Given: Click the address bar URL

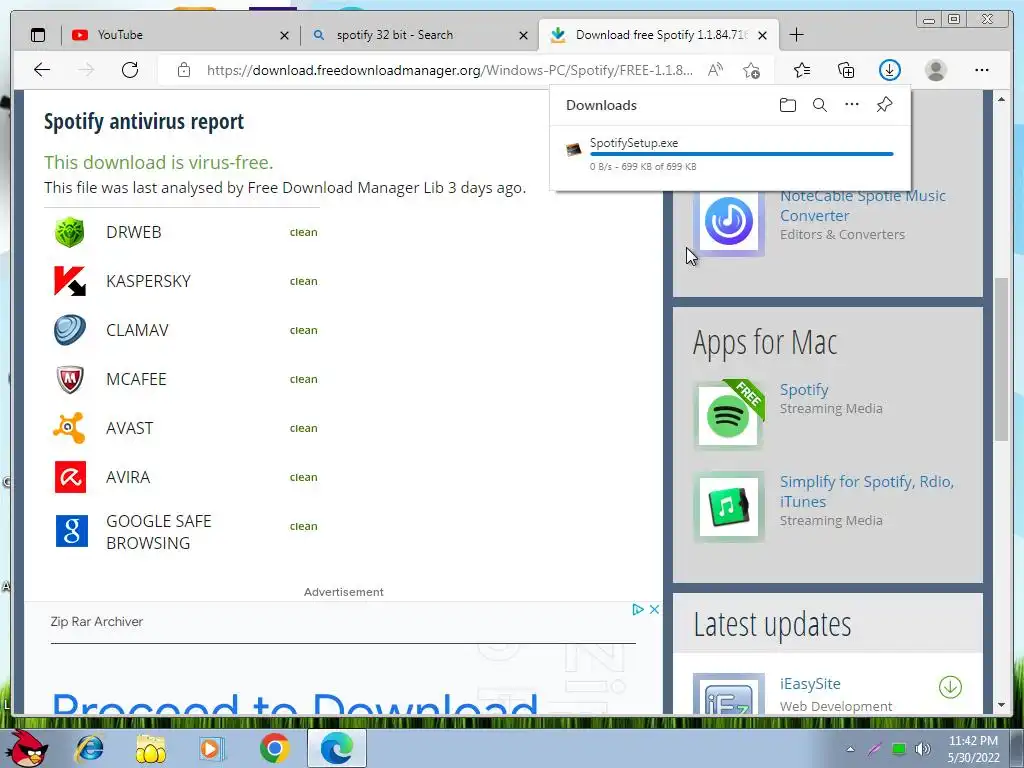Looking at the screenshot, I should pos(449,70).
